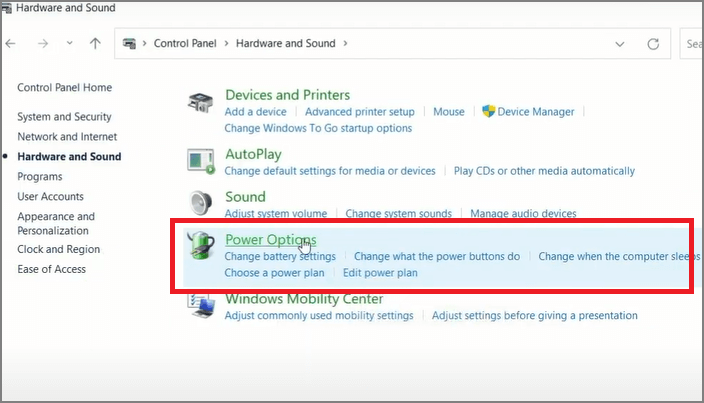
Task: Click Choose a power plan link
Action: pyautogui.click(x=274, y=273)
